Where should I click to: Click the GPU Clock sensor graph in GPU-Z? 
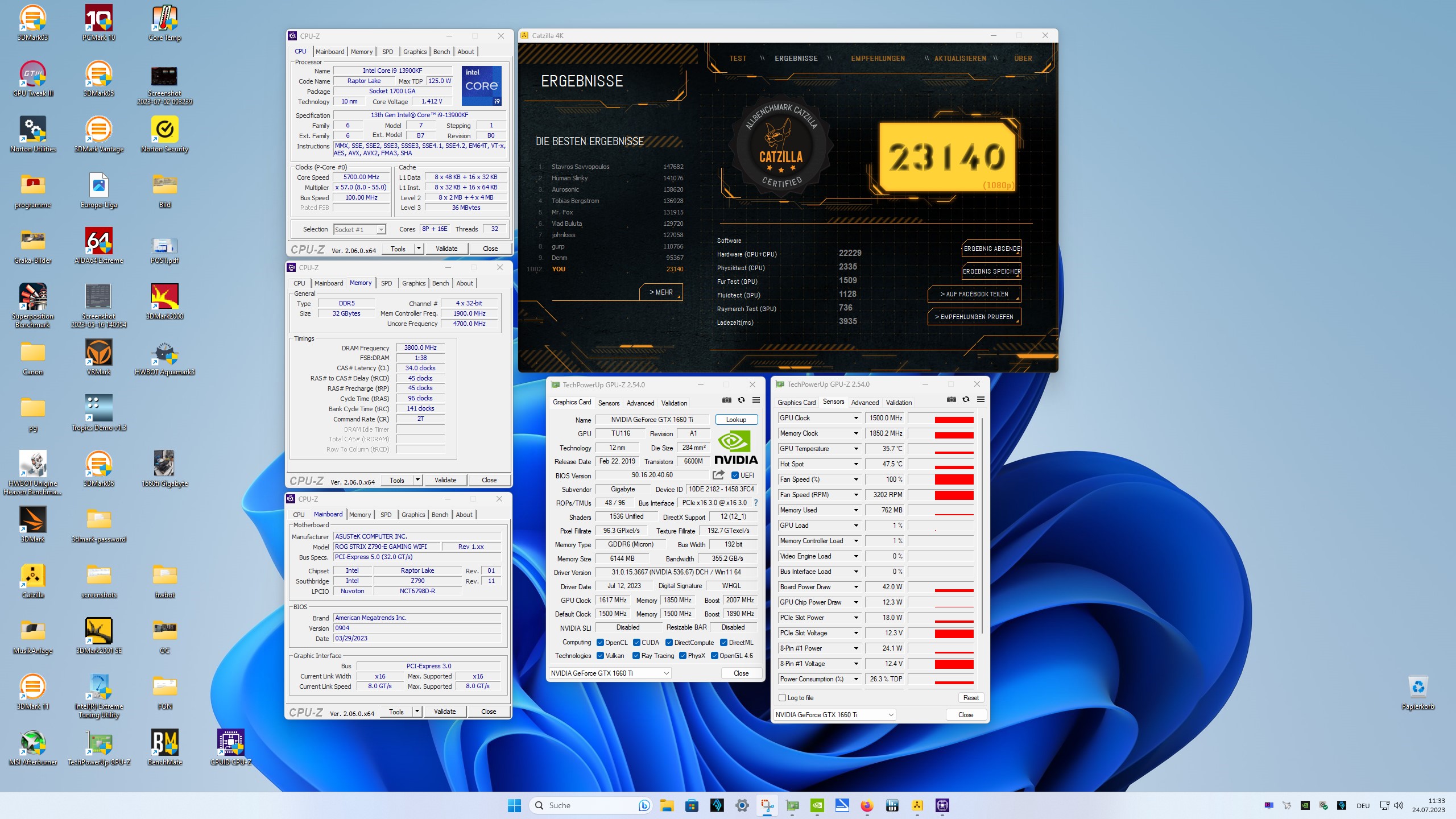click(x=941, y=418)
